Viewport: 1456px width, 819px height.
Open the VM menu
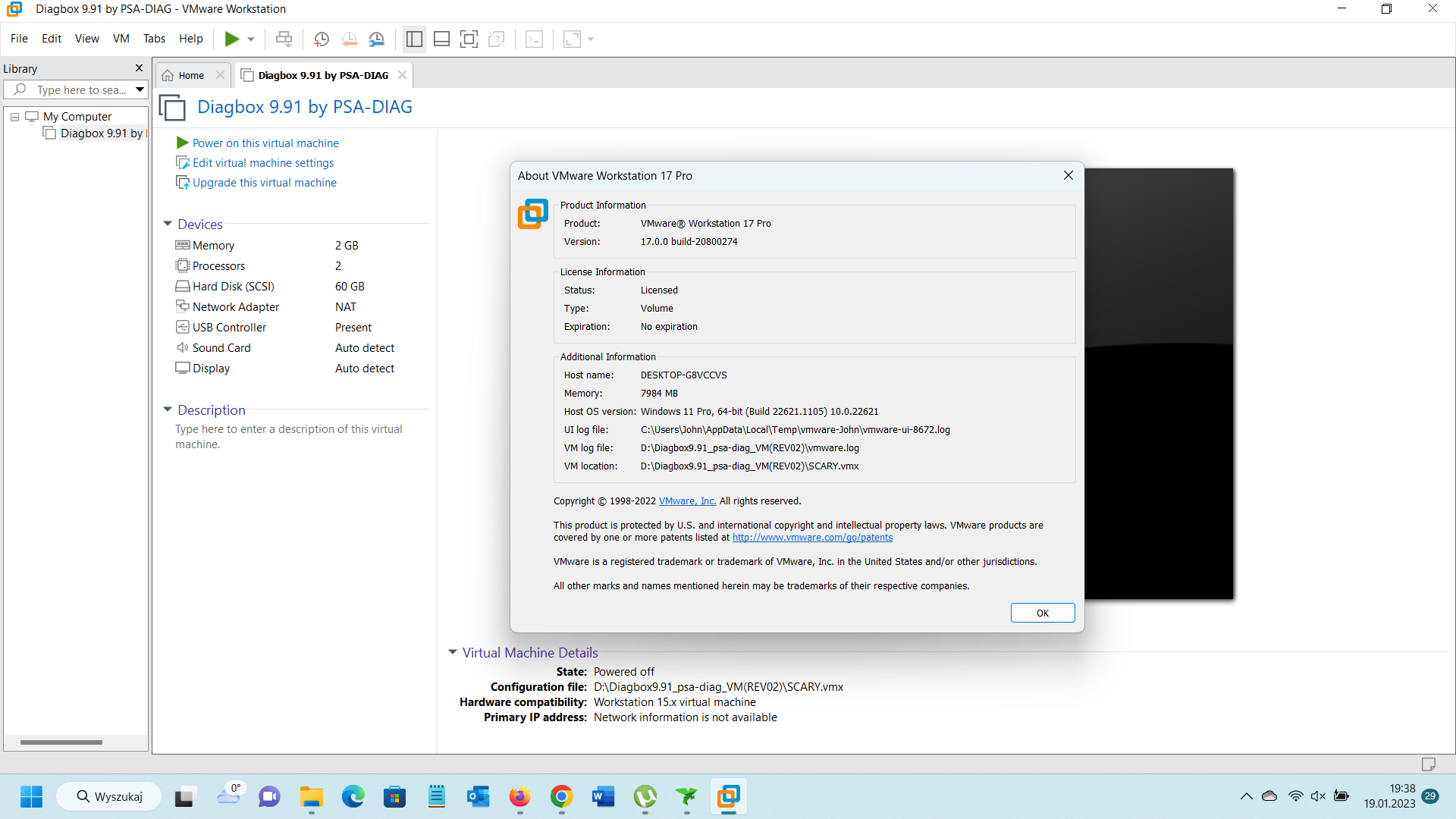coord(121,39)
